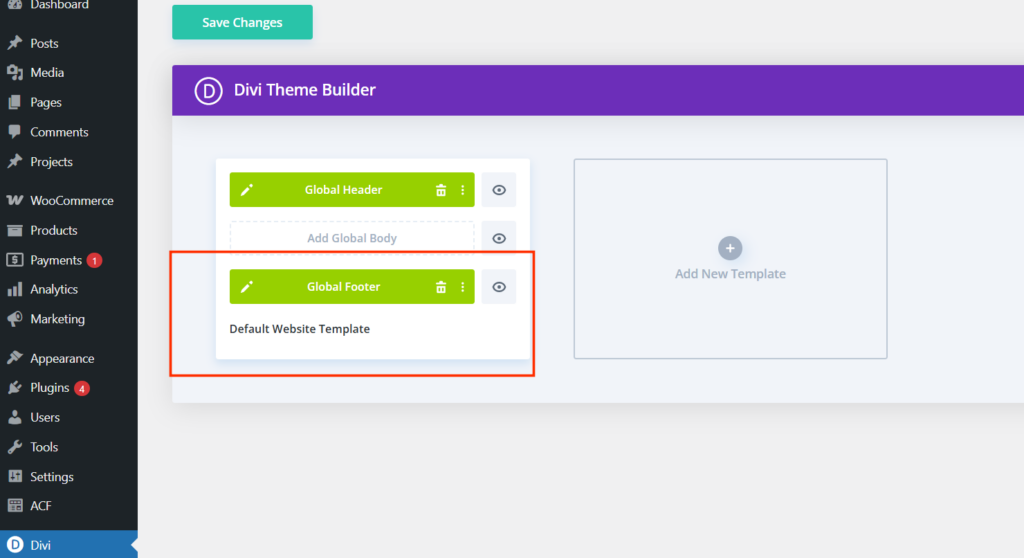Click the Save Changes button
The height and width of the screenshot is (558, 1024).
point(242,22)
